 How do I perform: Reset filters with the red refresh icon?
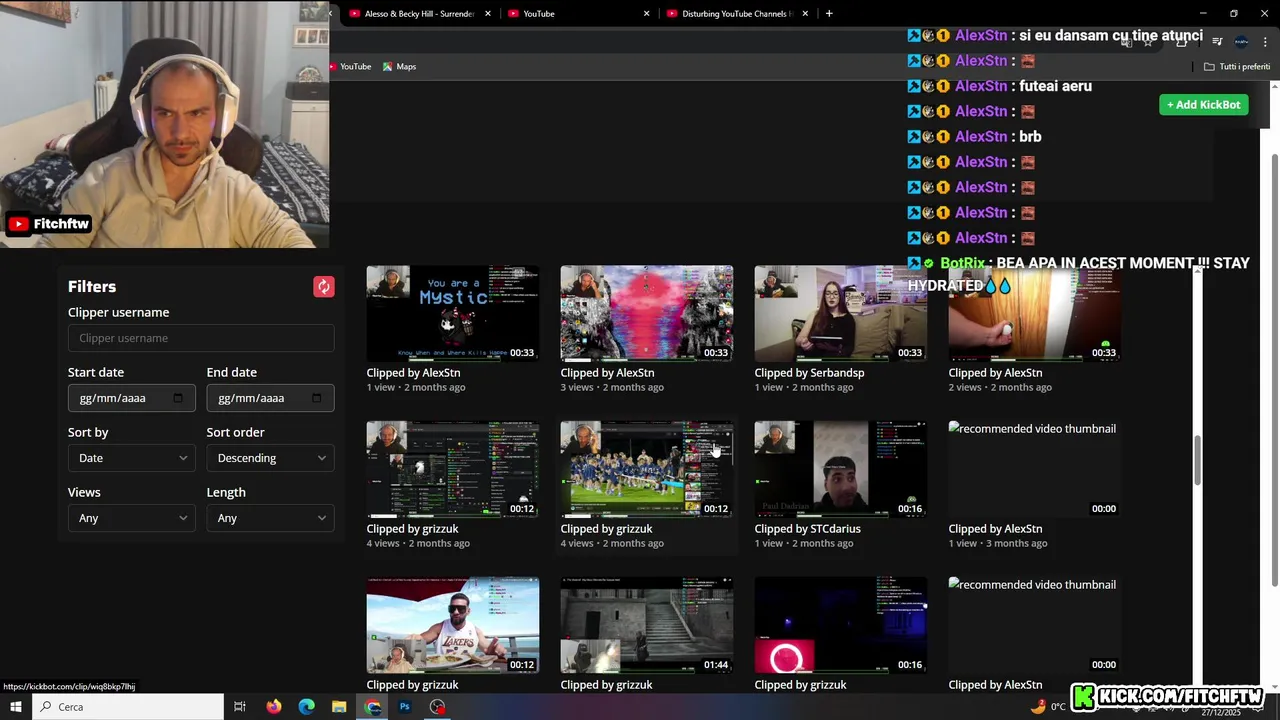click(x=323, y=287)
